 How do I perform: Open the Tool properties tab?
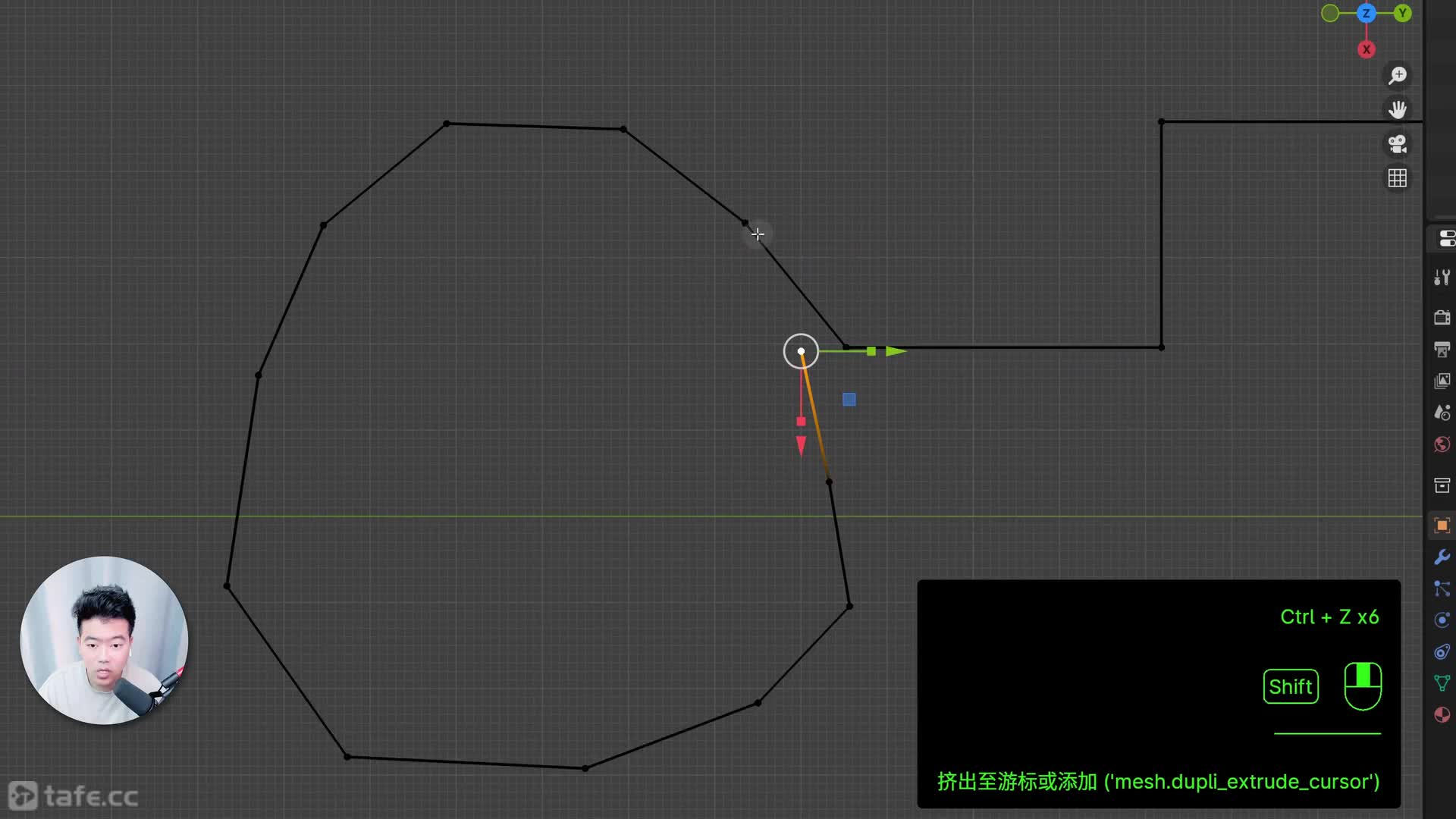tap(1442, 278)
